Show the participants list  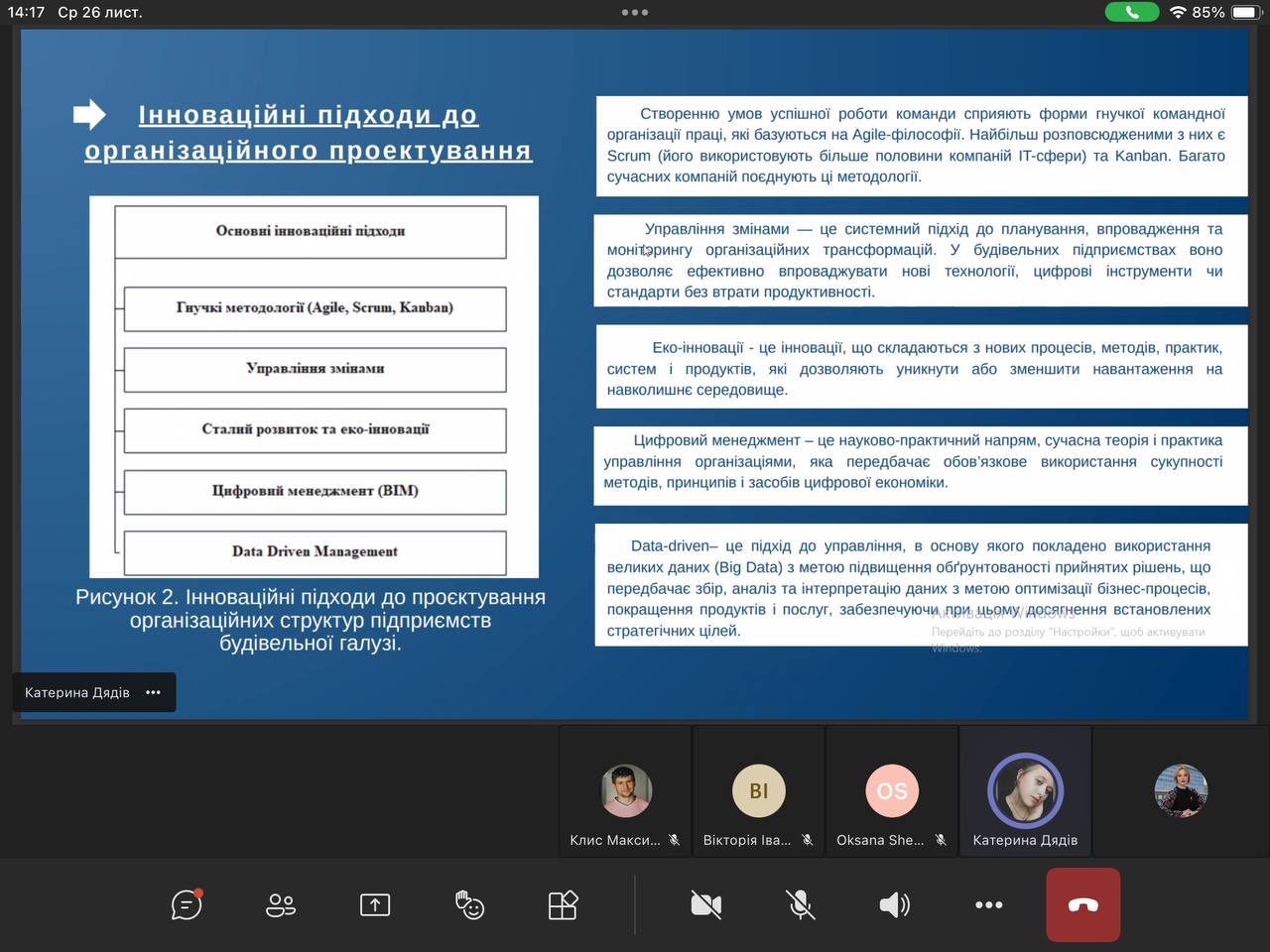pos(281,904)
